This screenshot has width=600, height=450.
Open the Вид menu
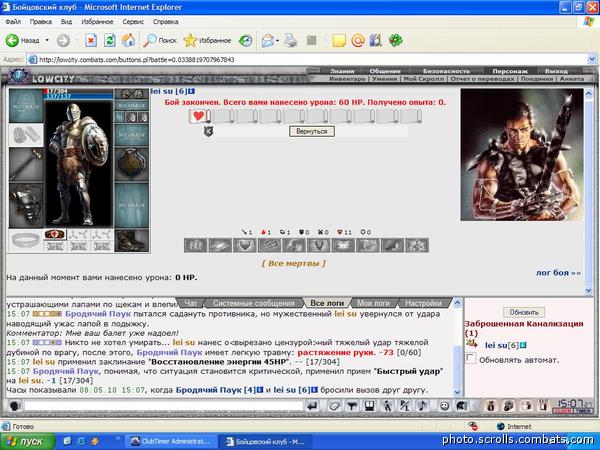pos(66,22)
